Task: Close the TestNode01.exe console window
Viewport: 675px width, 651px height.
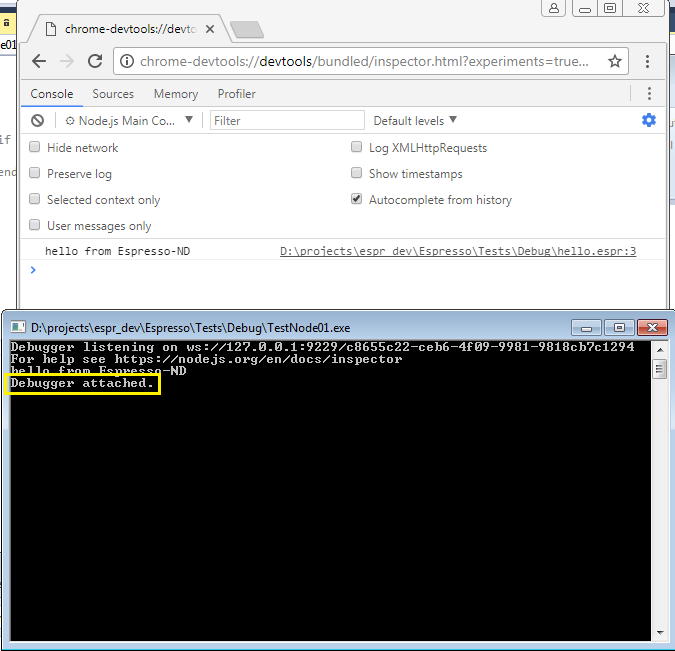Action: point(653,328)
